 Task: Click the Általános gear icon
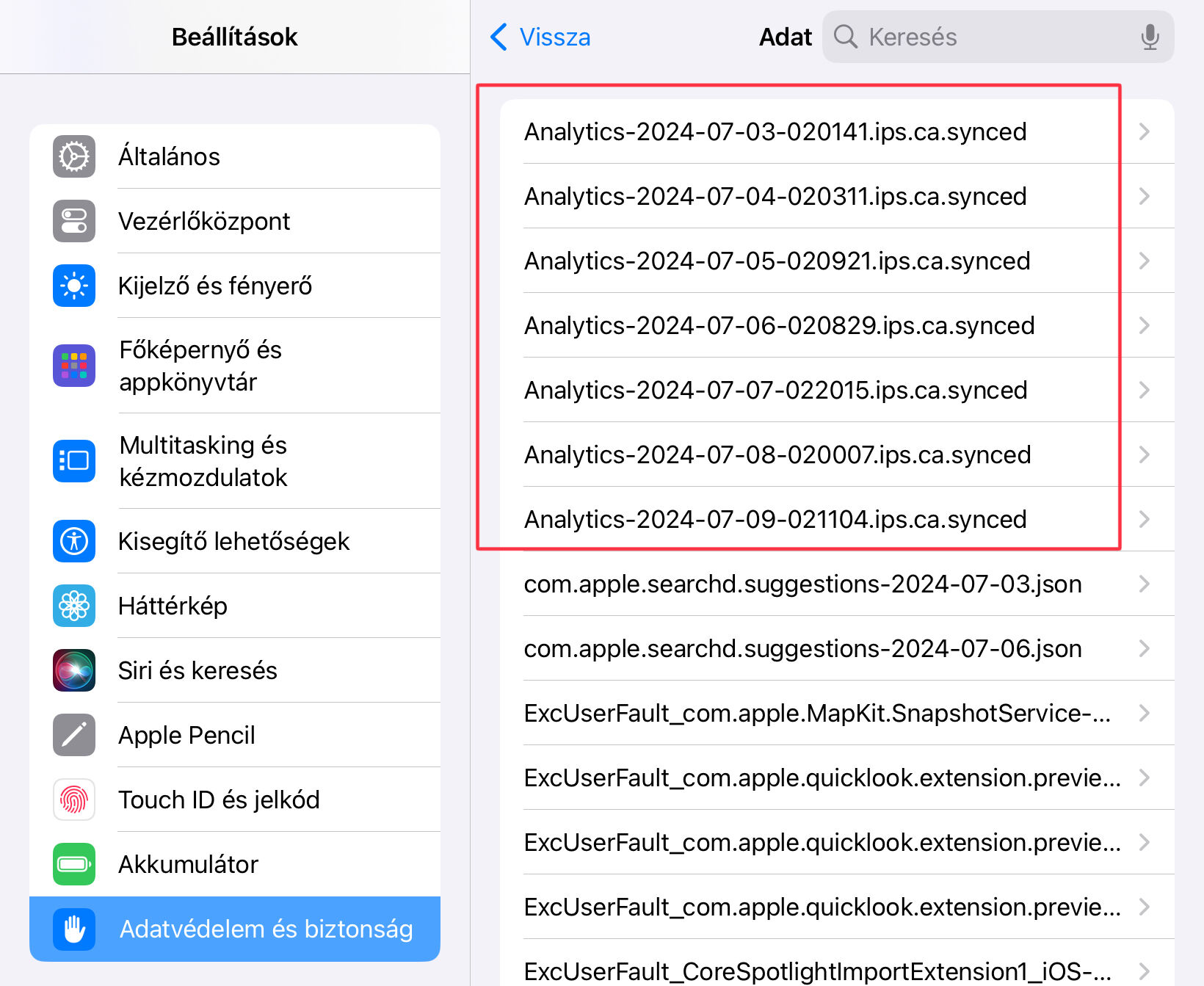[74, 156]
